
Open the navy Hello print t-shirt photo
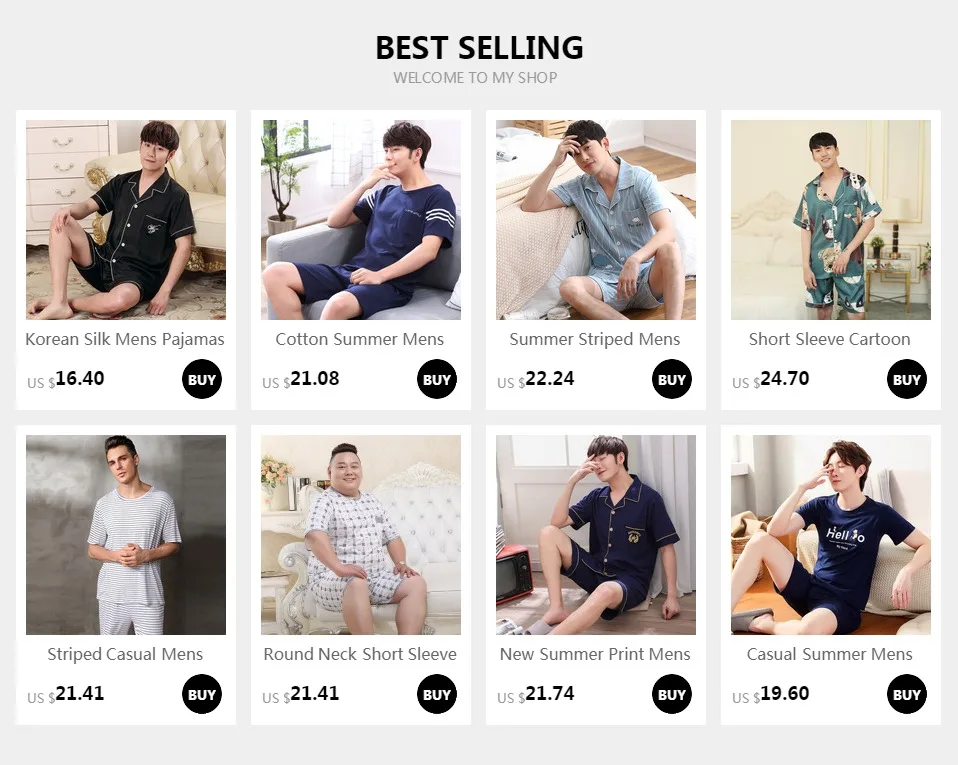(831, 535)
